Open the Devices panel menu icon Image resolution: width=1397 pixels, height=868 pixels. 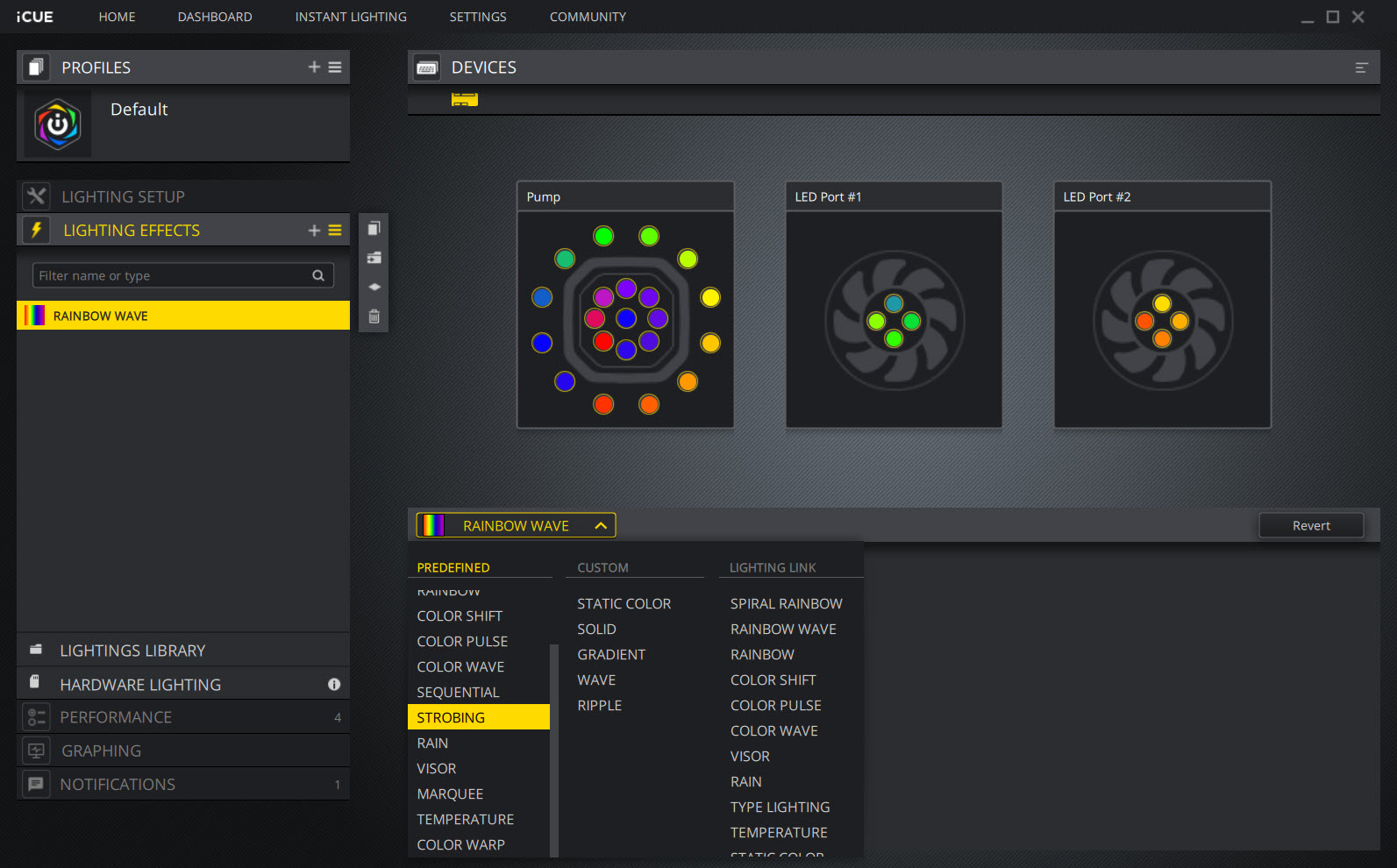coord(1361,68)
